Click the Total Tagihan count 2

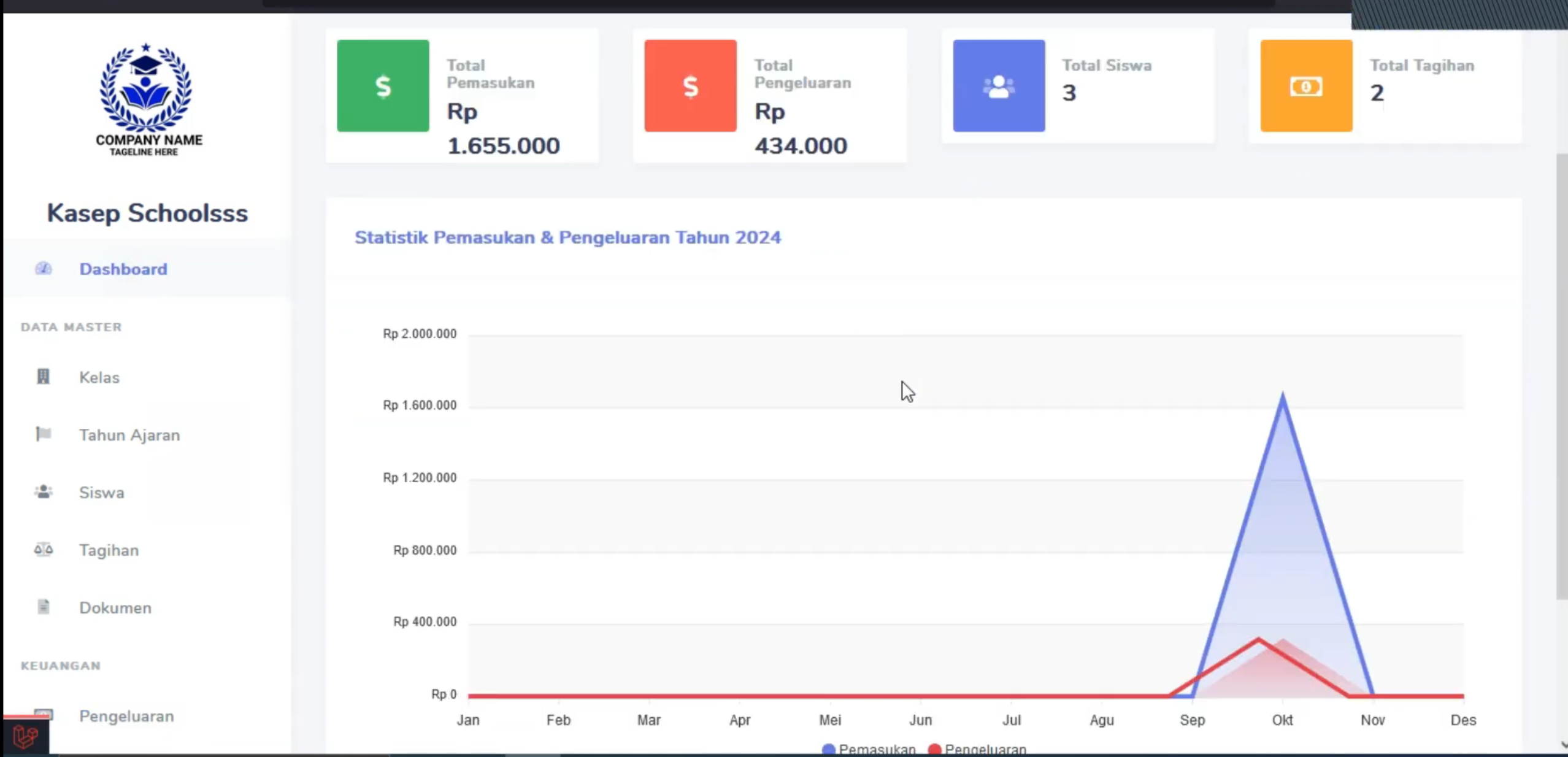click(1377, 93)
